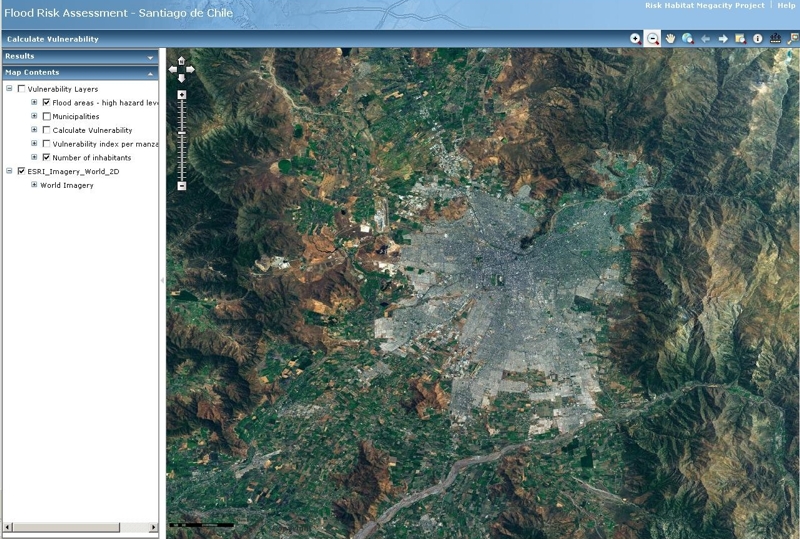The image size is (800, 539).
Task: Select the Zoom In tool
Action: coord(634,38)
